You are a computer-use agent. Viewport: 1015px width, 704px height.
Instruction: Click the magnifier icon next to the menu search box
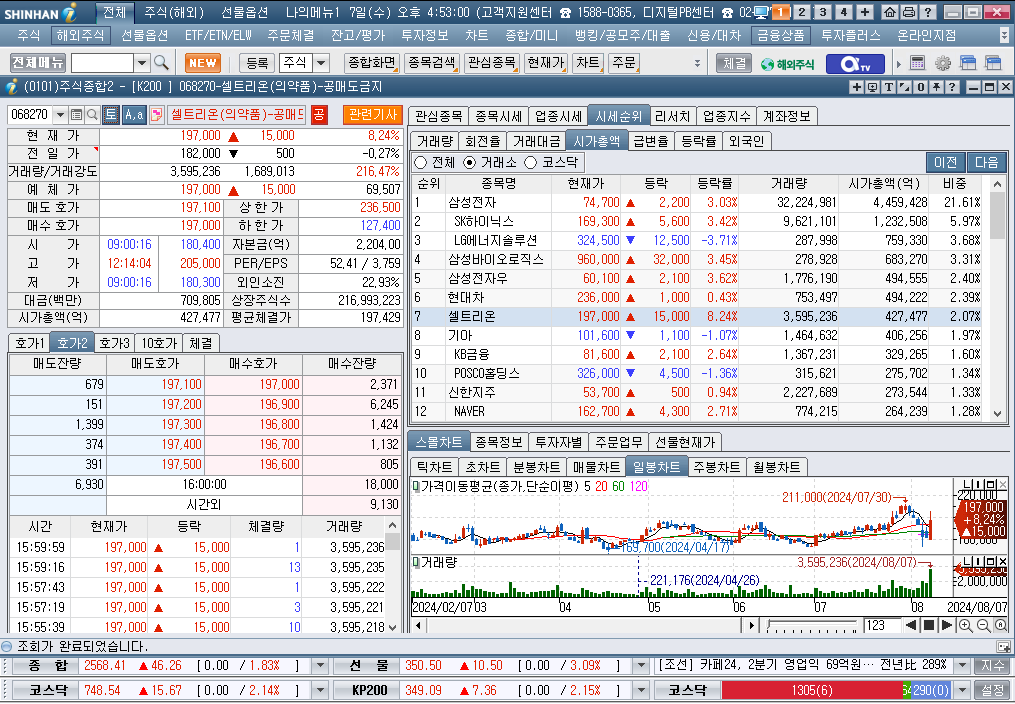161,63
